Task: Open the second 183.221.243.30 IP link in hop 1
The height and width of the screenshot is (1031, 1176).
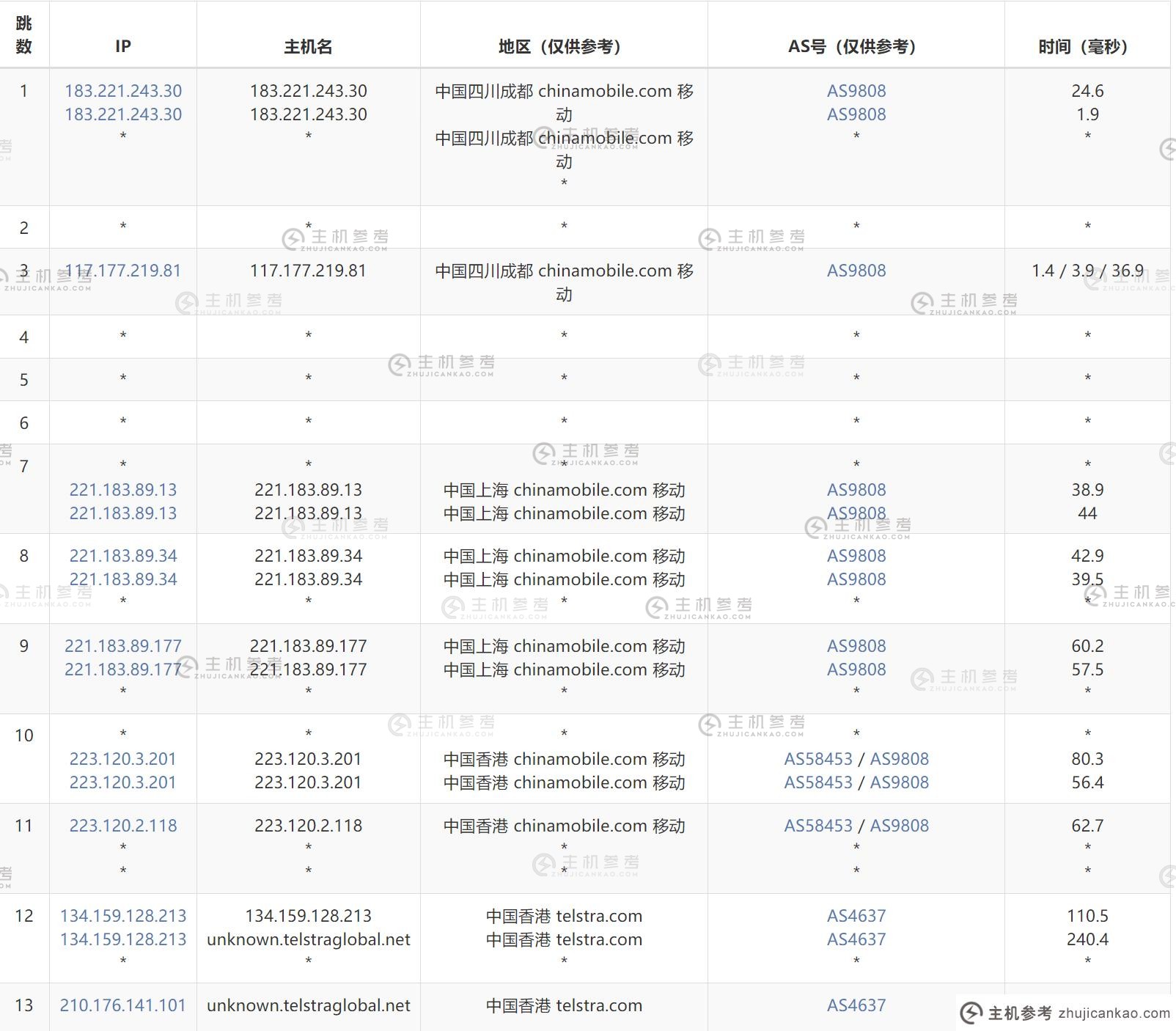Action: click(123, 114)
